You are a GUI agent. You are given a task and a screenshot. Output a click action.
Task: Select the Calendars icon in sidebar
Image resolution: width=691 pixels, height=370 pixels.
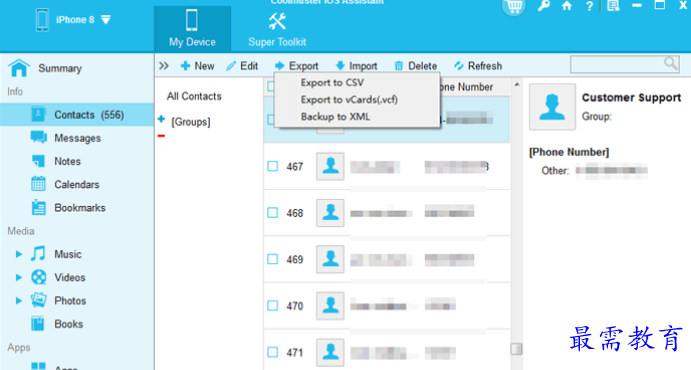pyautogui.click(x=38, y=184)
